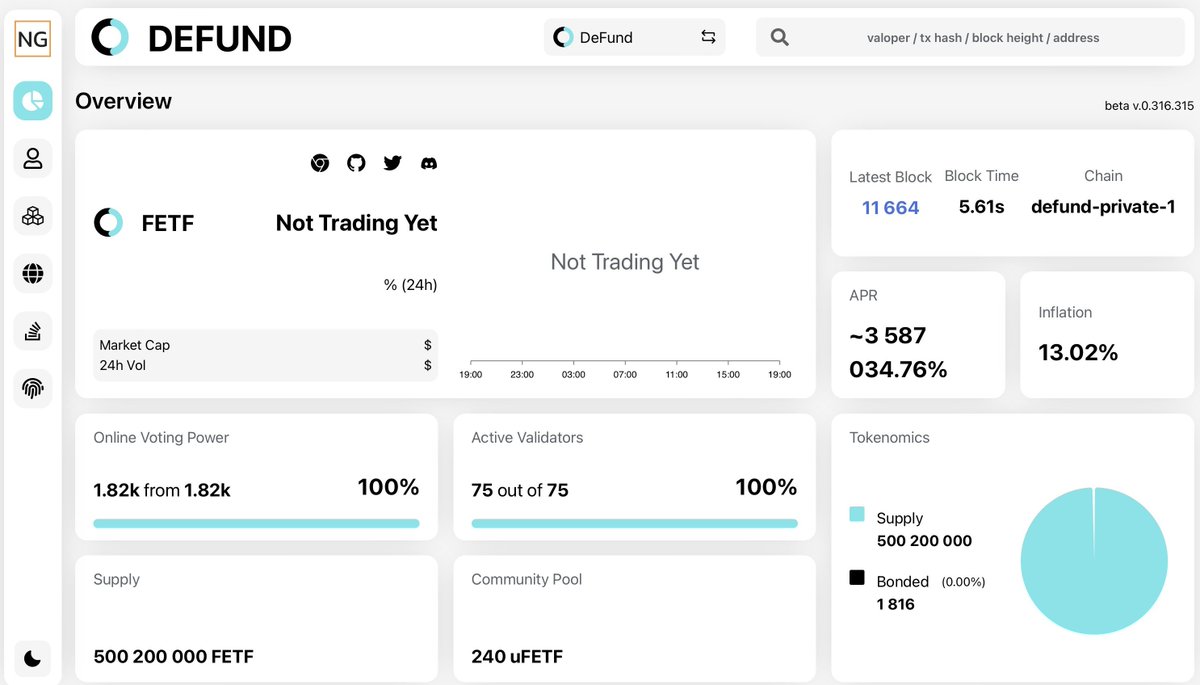Click the FETF token logo

click(x=108, y=223)
